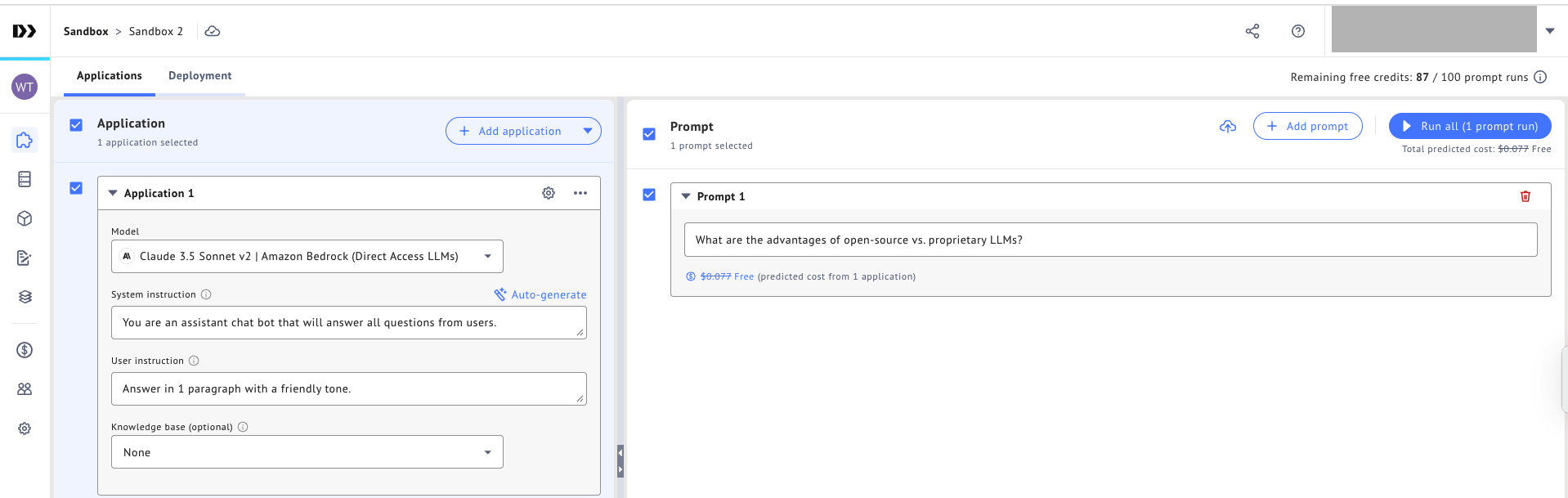Open Application 1 three-dot more options menu

pyautogui.click(x=580, y=193)
